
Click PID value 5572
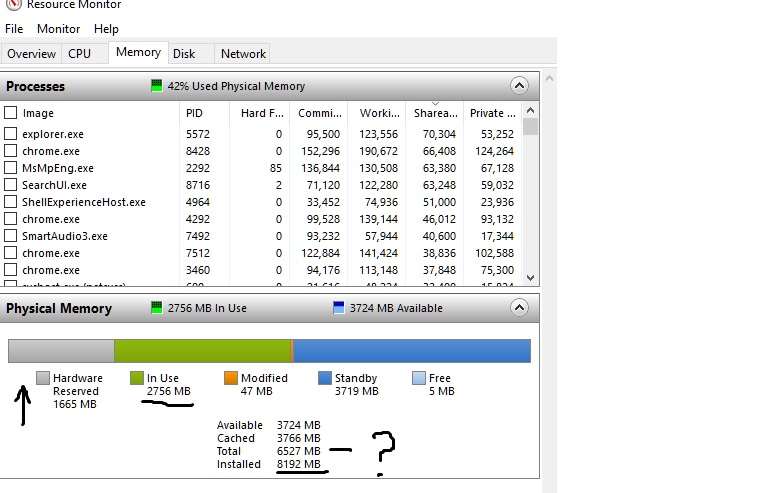(x=198, y=134)
